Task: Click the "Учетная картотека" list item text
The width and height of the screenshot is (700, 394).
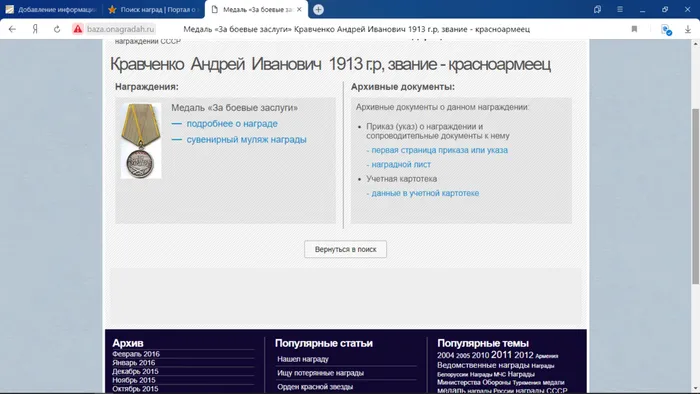Action: [402, 179]
